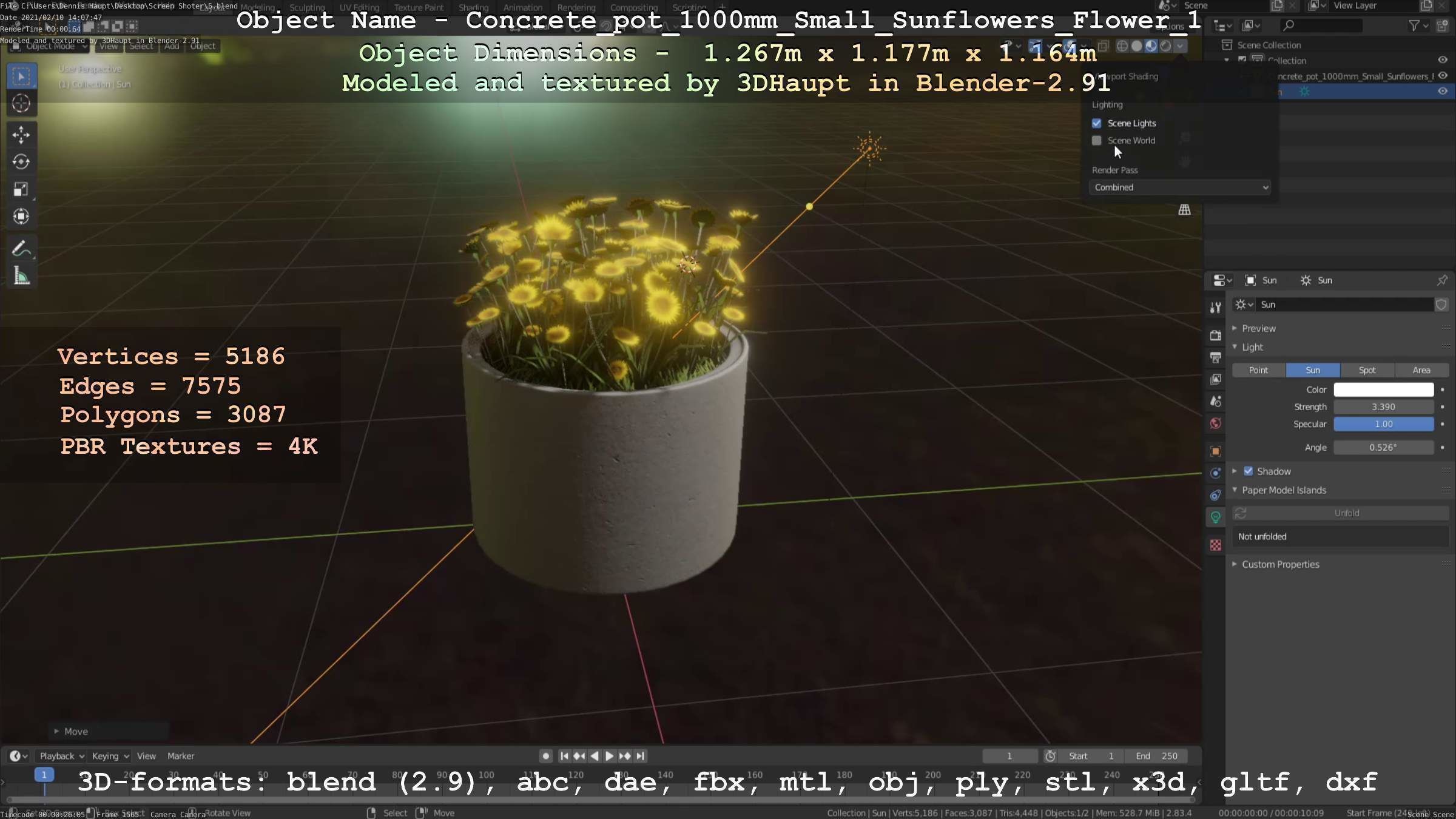Open the Keying dropdown in timeline
Screen dimensions: 1456x819
point(110,756)
